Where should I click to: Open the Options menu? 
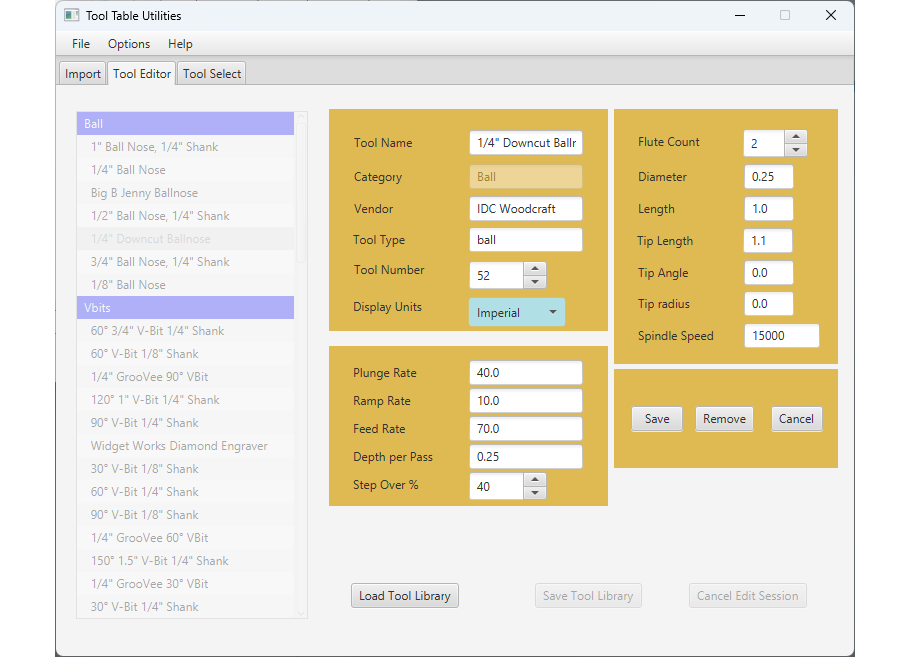click(x=129, y=44)
